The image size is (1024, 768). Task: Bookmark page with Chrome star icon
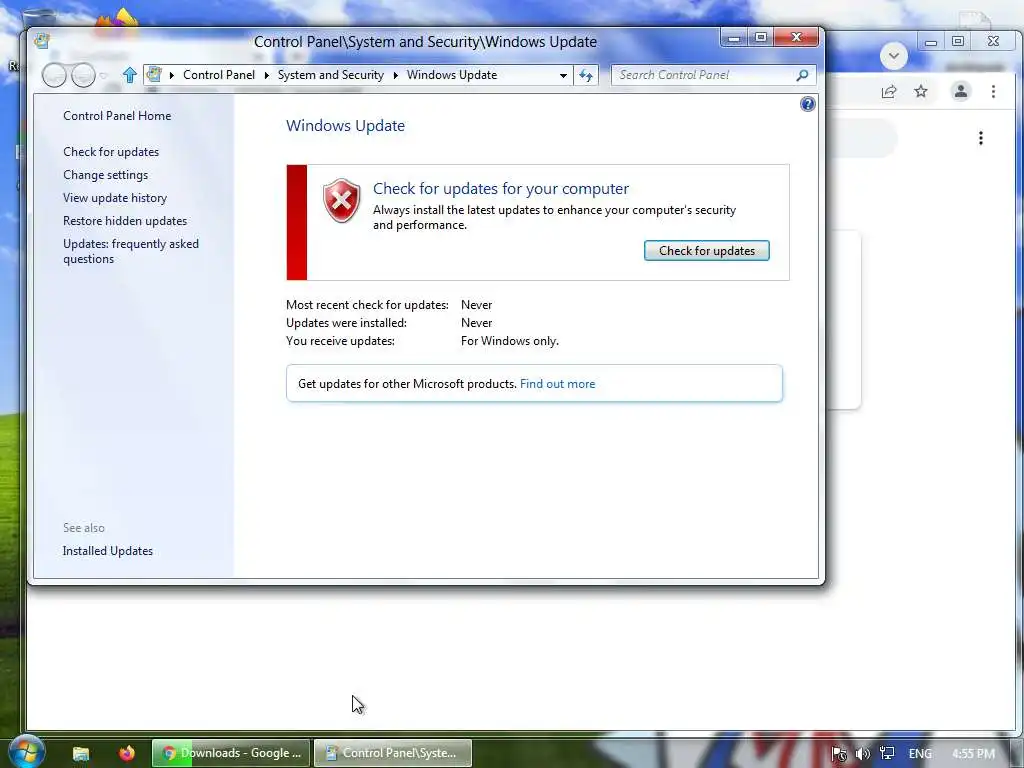coord(921,91)
